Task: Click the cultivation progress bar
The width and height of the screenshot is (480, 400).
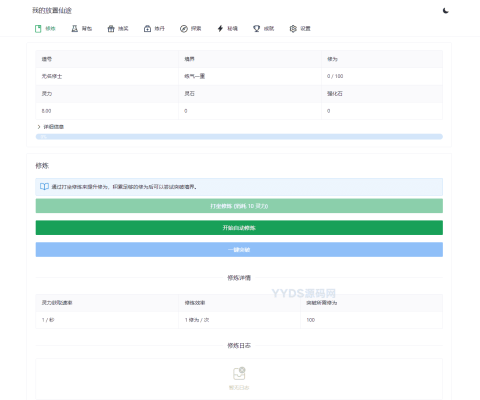Action: pos(239,137)
